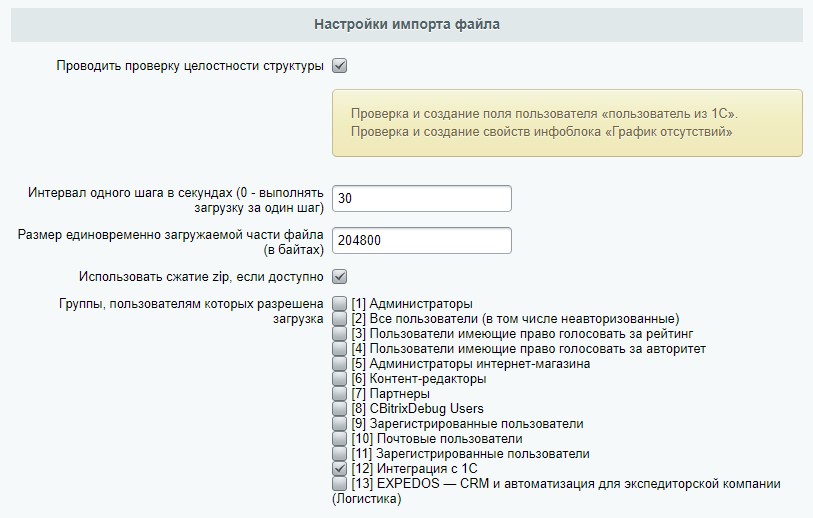Click the label Использовать сжатие zip
Image resolution: width=813 pixels, height=518 pixels.
pyautogui.click(x=201, y=276)
